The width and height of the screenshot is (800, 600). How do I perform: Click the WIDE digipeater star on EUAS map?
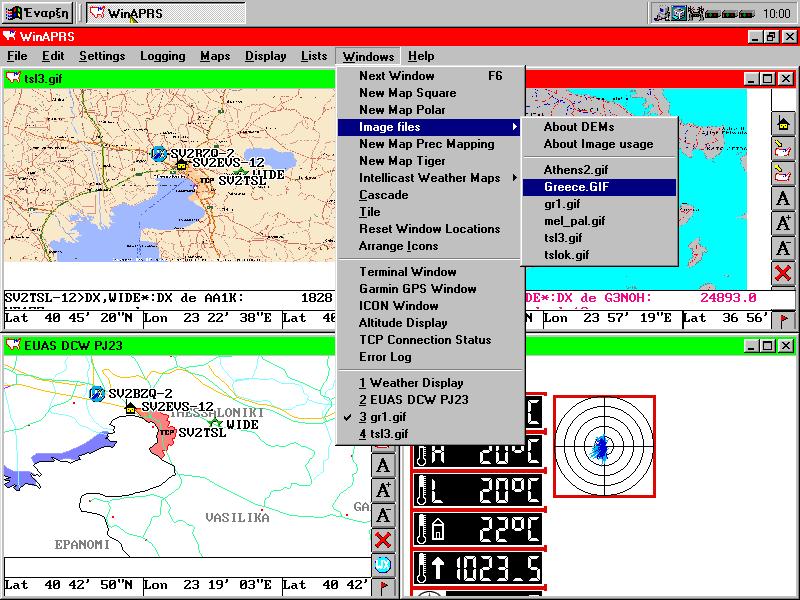(x=216, y=423)
